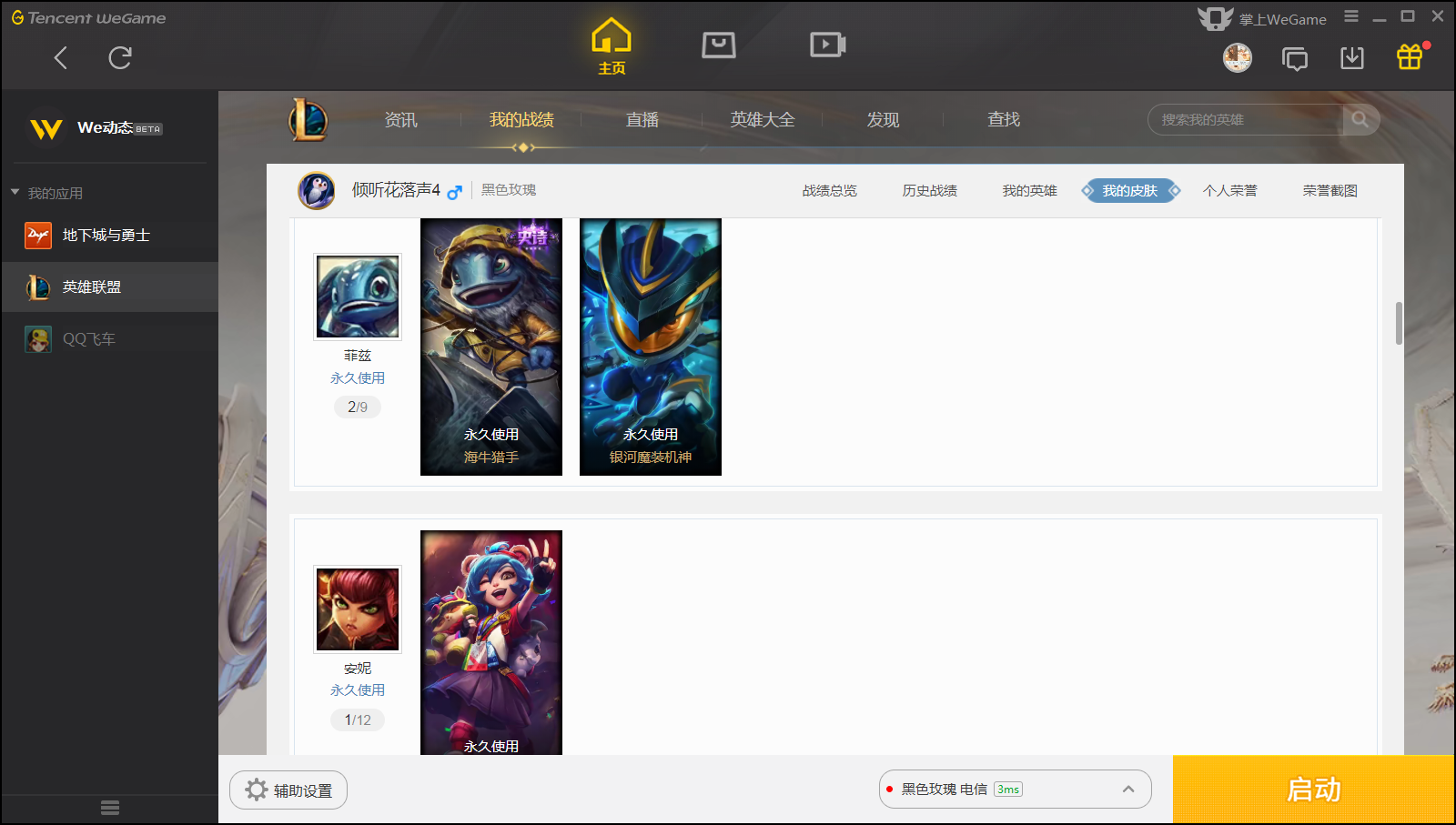Viewport: 1456px width, 825px height.
Task: Click the Tencent WeGame logo
Action: pyautogui.click(x=88, y=18)
